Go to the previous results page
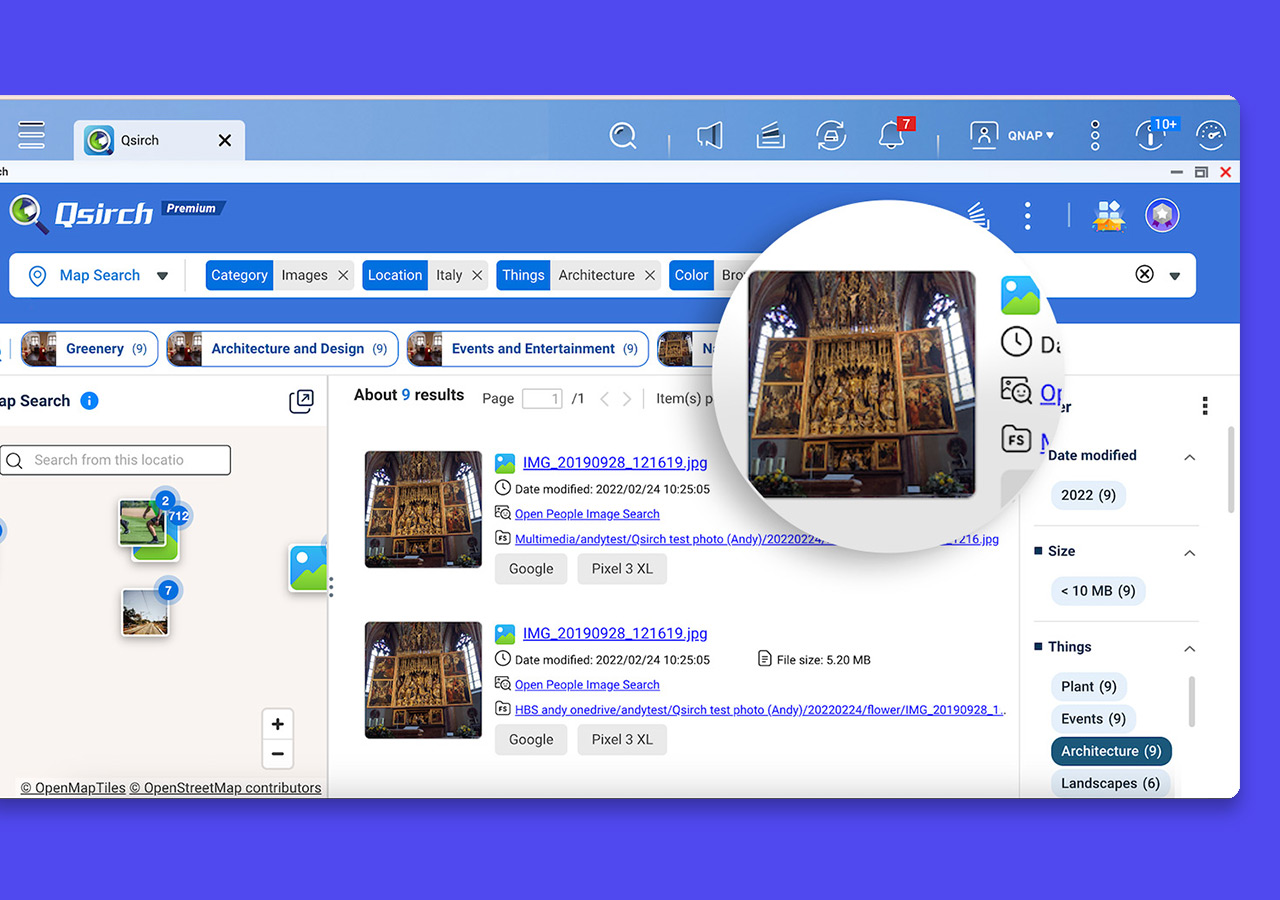1280x900 pixels. coord(604,399)
